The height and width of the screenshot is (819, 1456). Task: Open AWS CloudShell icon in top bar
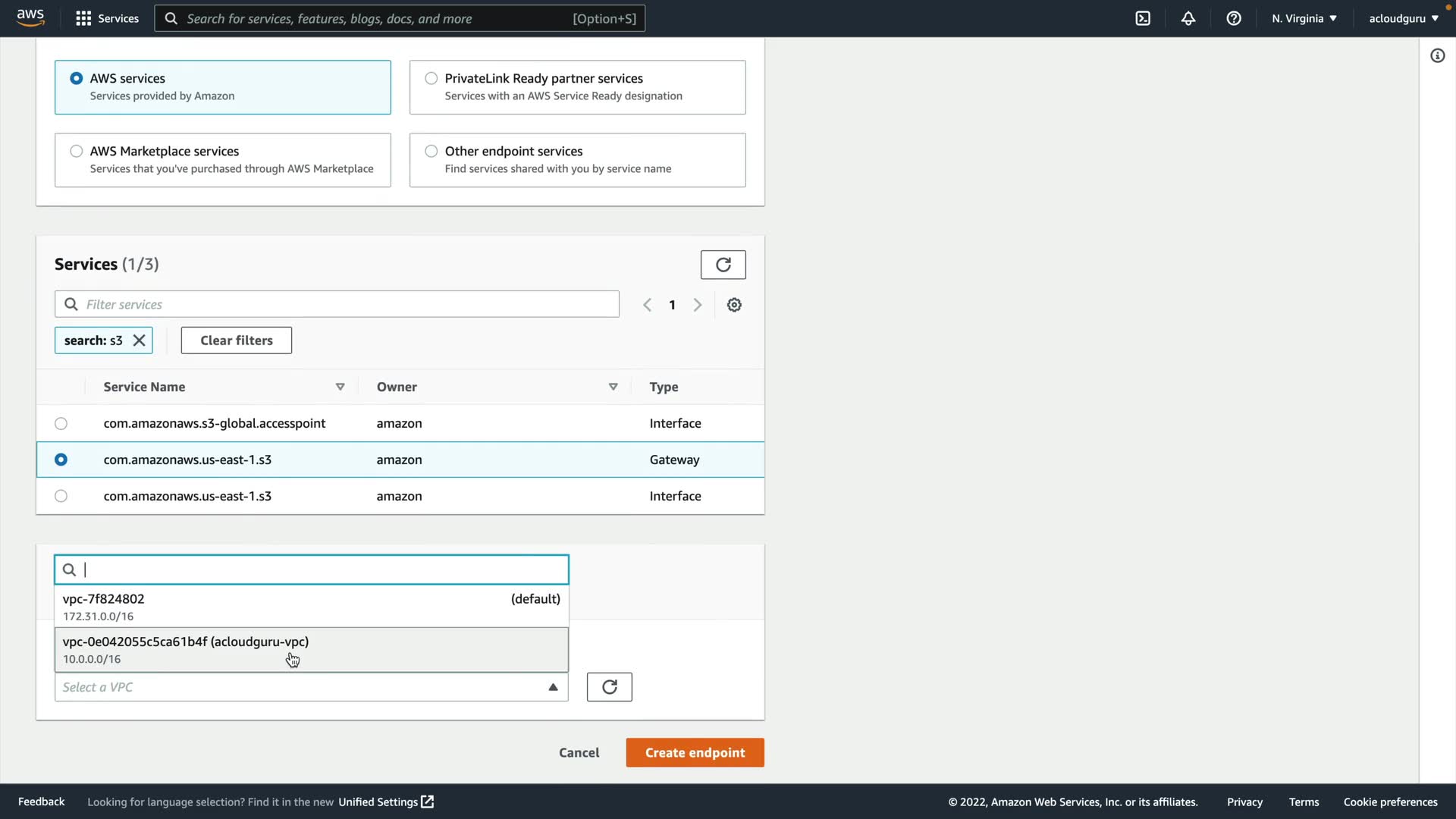[1143, 18]
